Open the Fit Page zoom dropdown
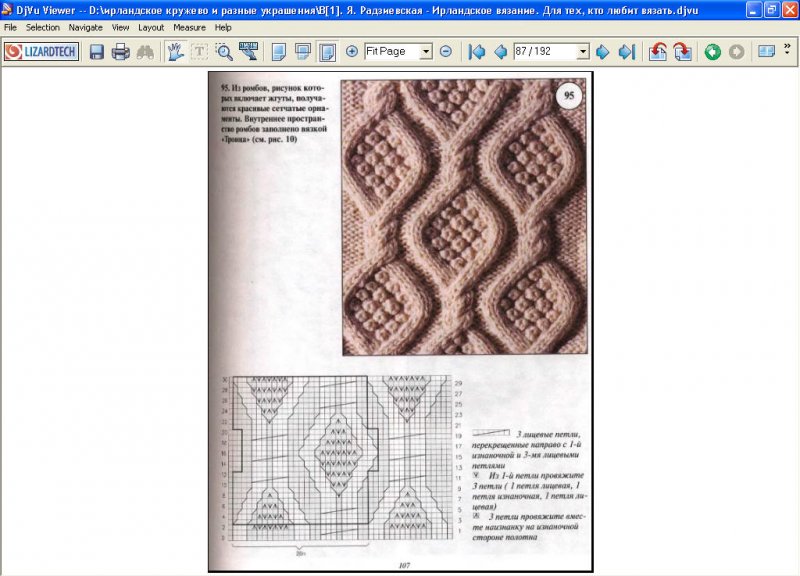The height and width of the screenshot is (576, 800). coord(426,52)
